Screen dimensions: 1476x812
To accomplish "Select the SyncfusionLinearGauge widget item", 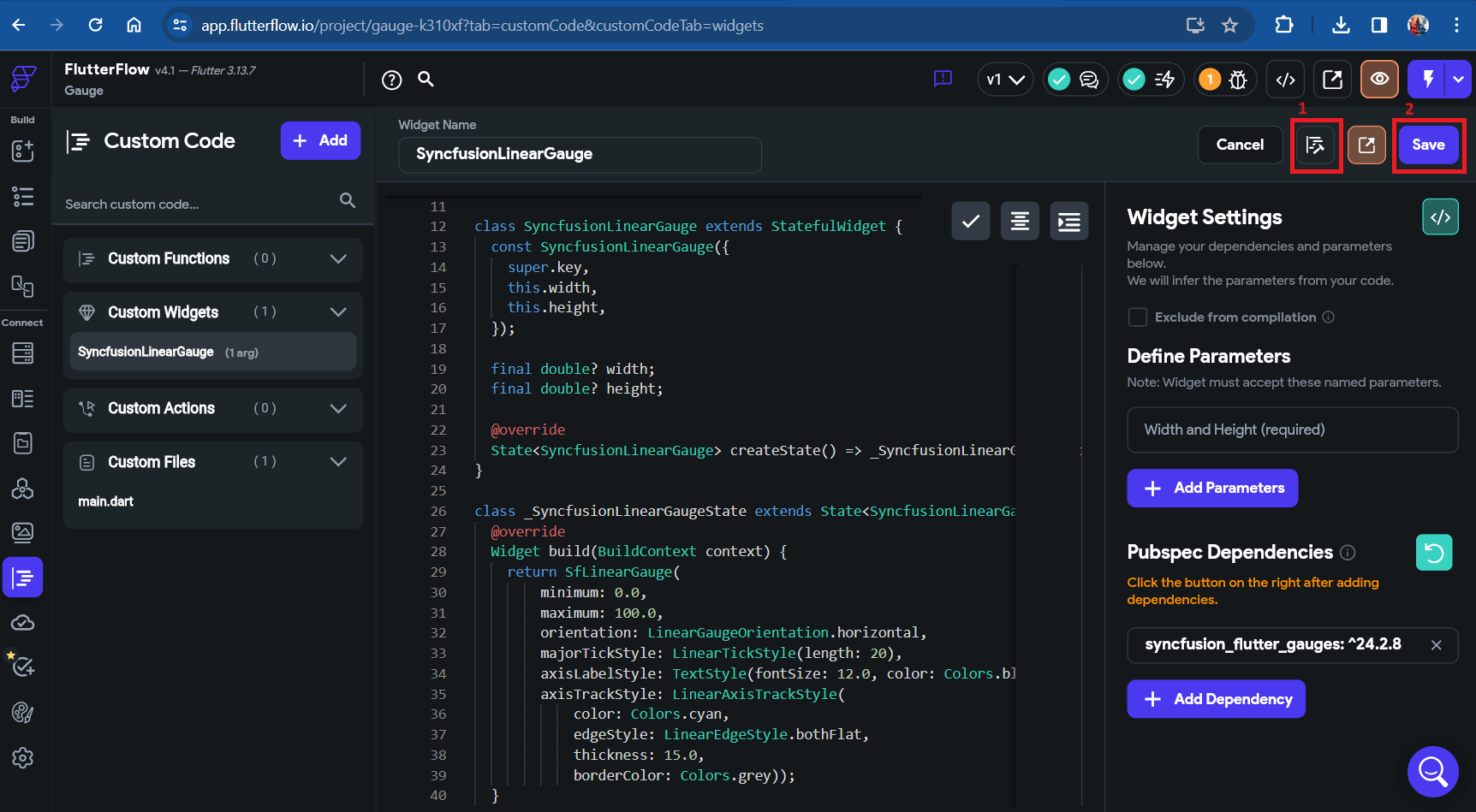I will (212, 352).
